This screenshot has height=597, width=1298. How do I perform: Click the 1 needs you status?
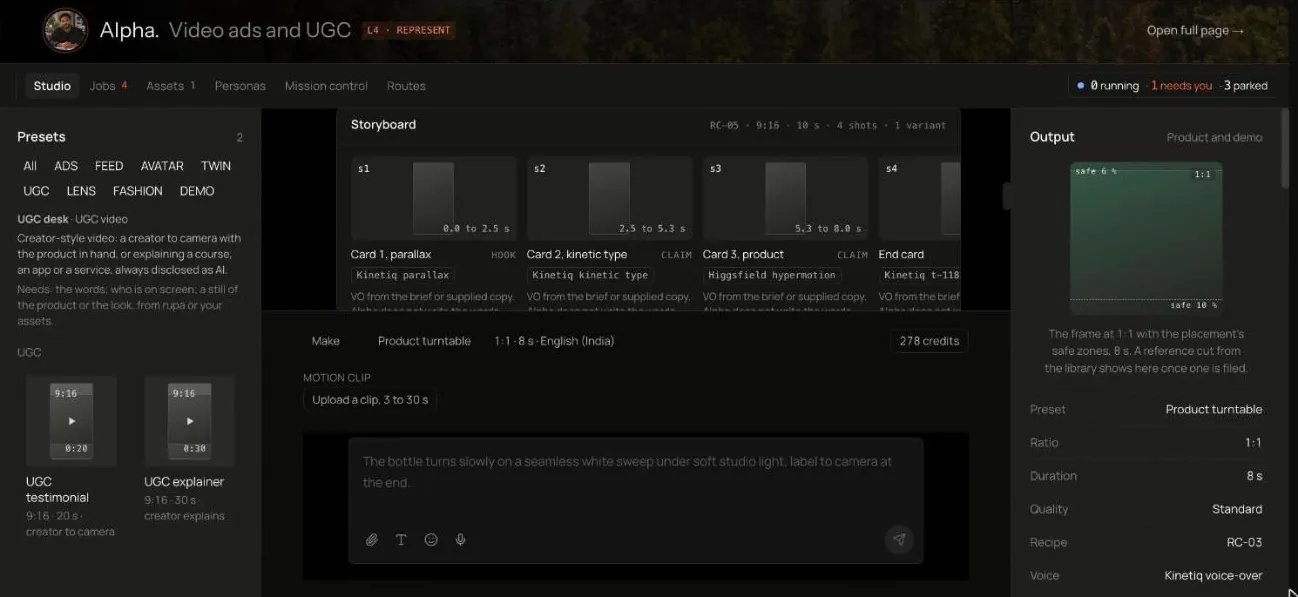point(1181,86)
